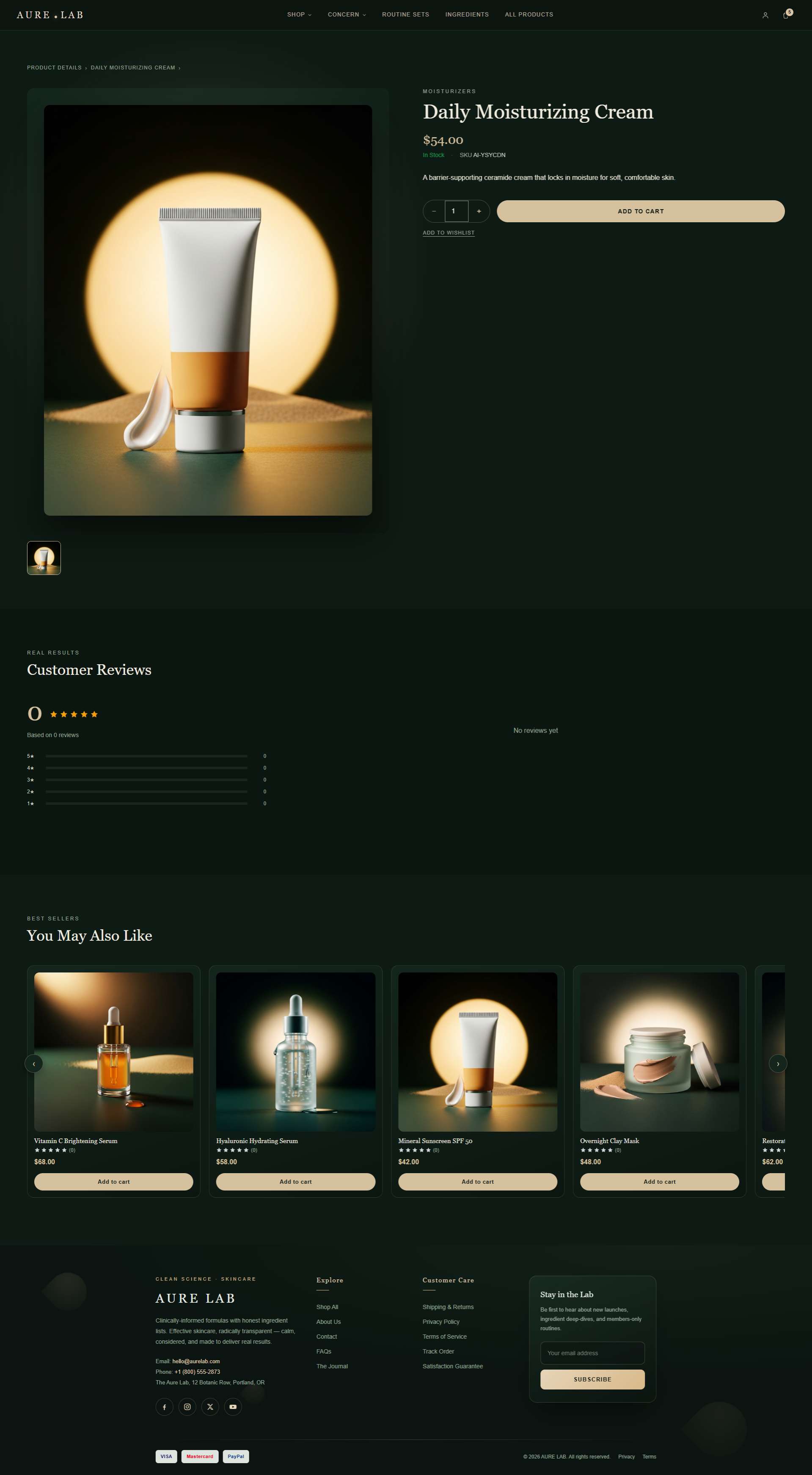Click the $54.00 product price
The width and height of the screenshot is (812, 1475).
pos(443,140)
